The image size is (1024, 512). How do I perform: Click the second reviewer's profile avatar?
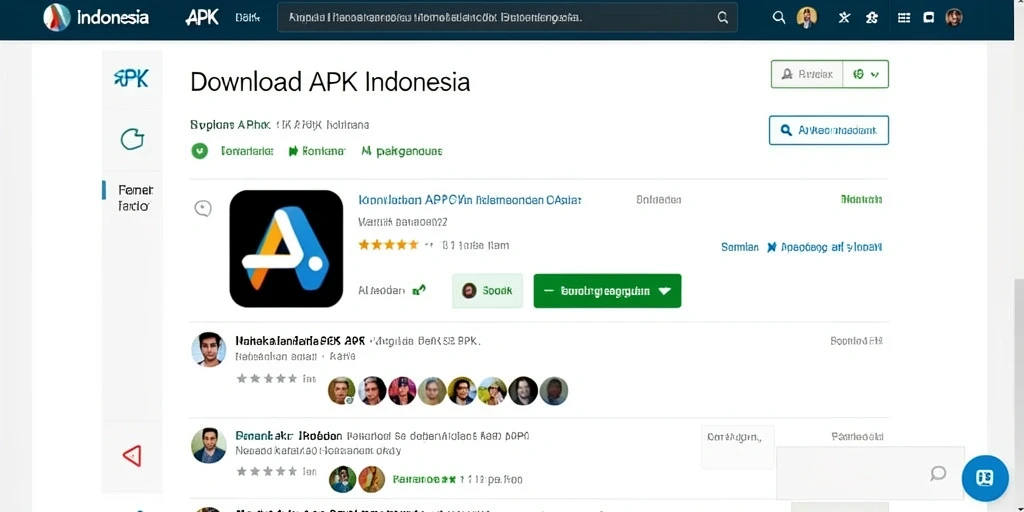(208, 445)
